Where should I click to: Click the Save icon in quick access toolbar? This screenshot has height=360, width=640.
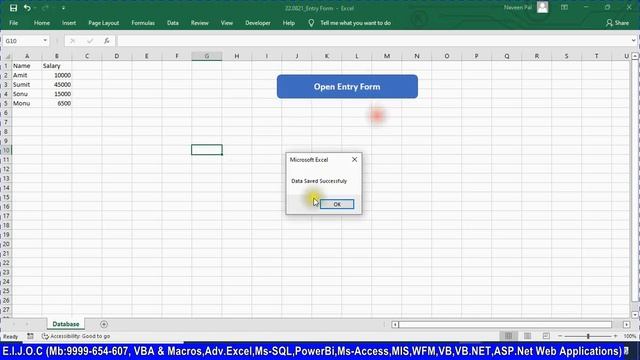[x=13, y=8]
